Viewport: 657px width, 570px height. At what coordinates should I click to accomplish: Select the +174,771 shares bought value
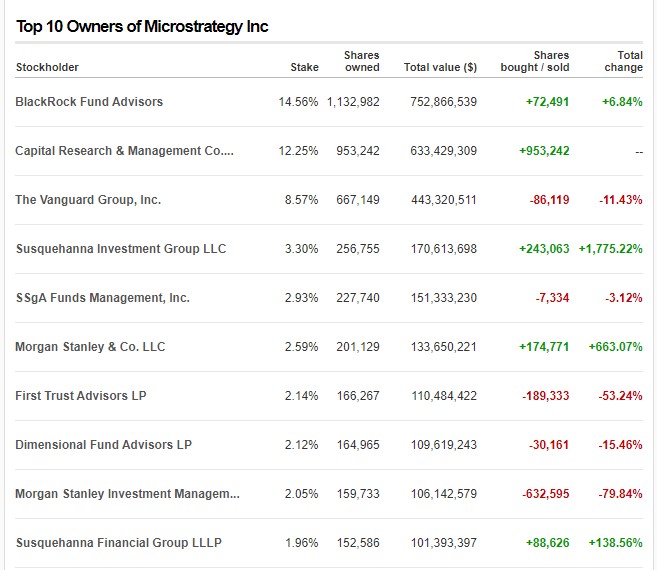(544, 347)
